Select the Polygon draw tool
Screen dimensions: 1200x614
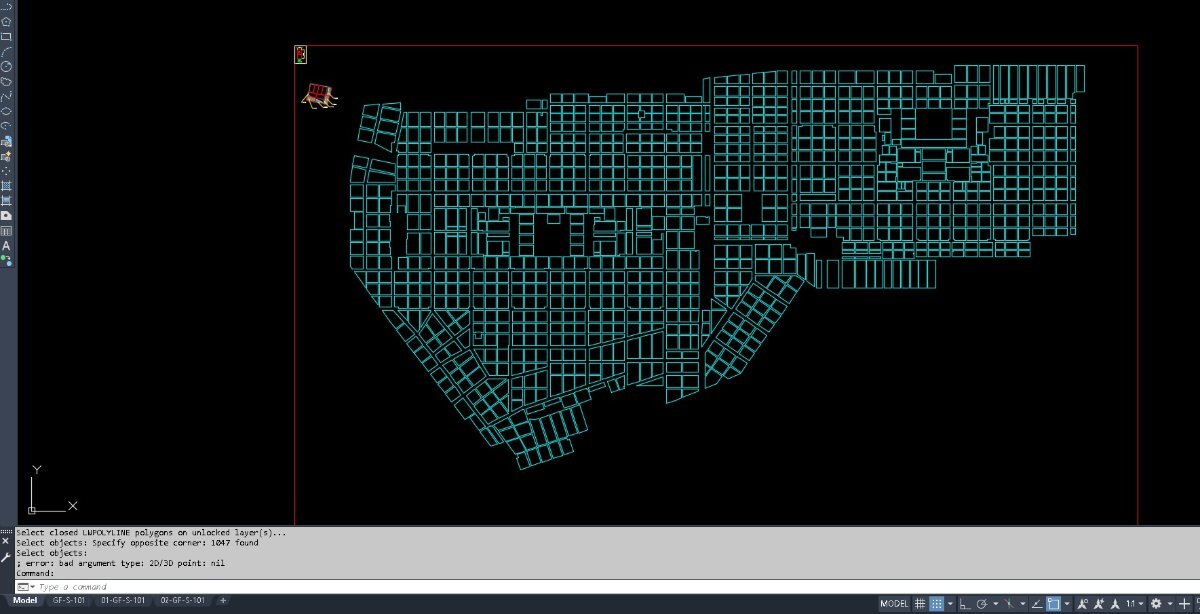(x=6, y=21)
